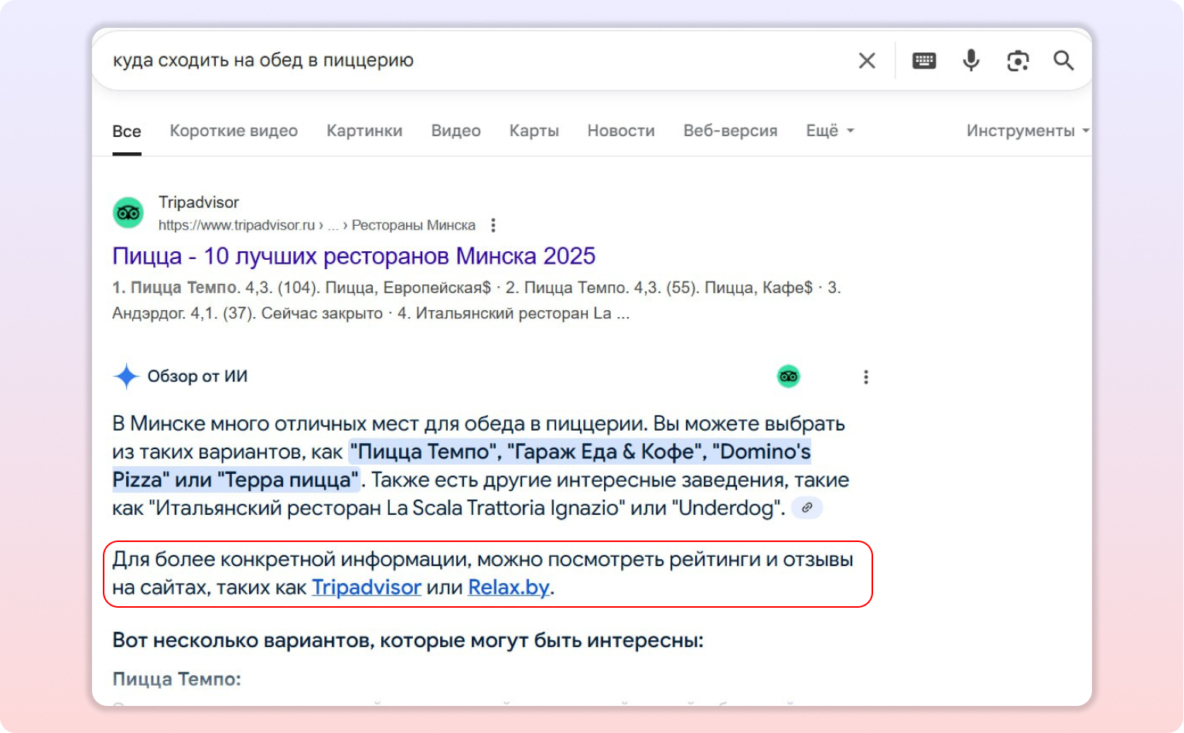Viewport: 1184px width, 733px height.
Task: Click Tripadvisor source icon in AI overview
Action: [x=789, y=377]
